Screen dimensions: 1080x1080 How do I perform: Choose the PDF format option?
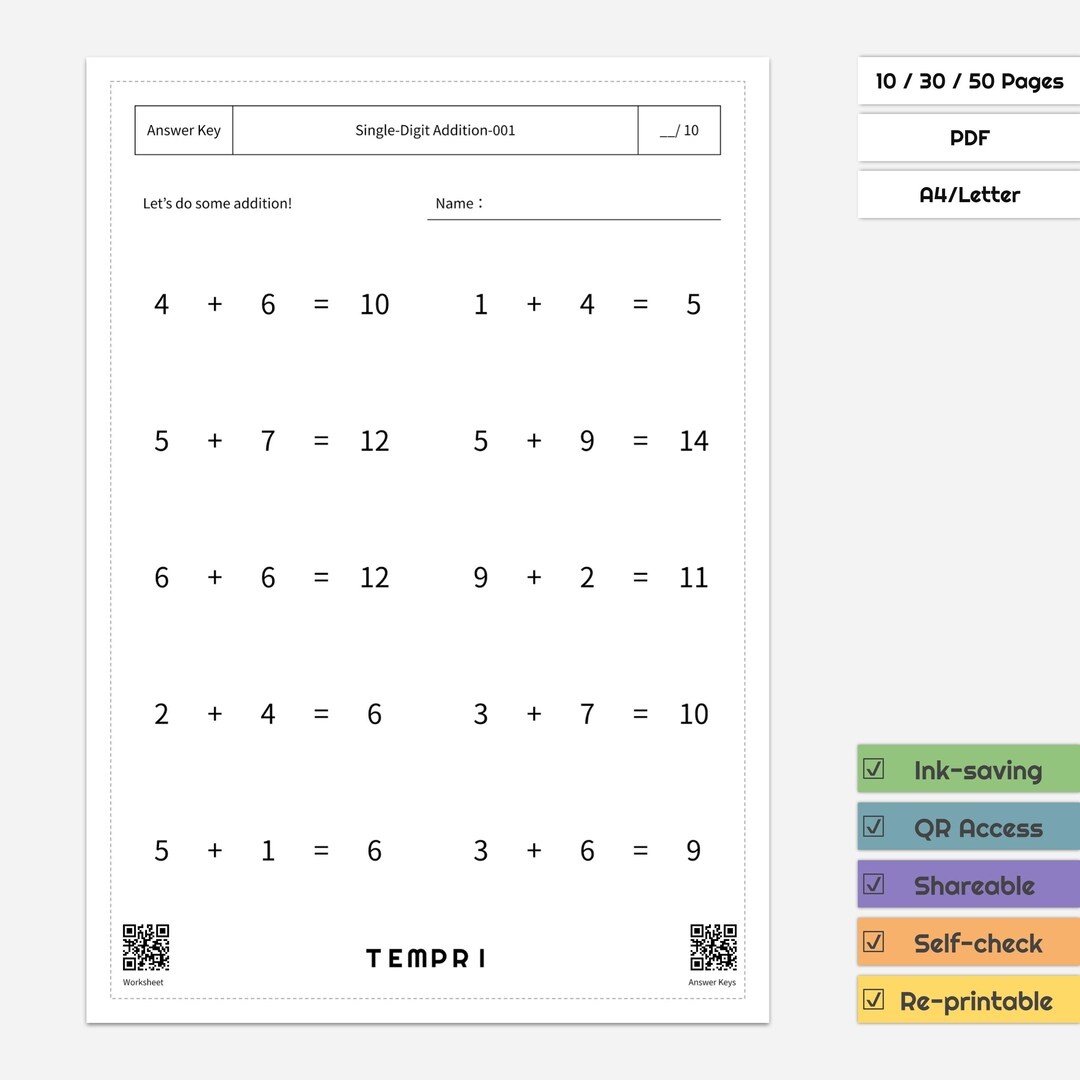(968, 138)
